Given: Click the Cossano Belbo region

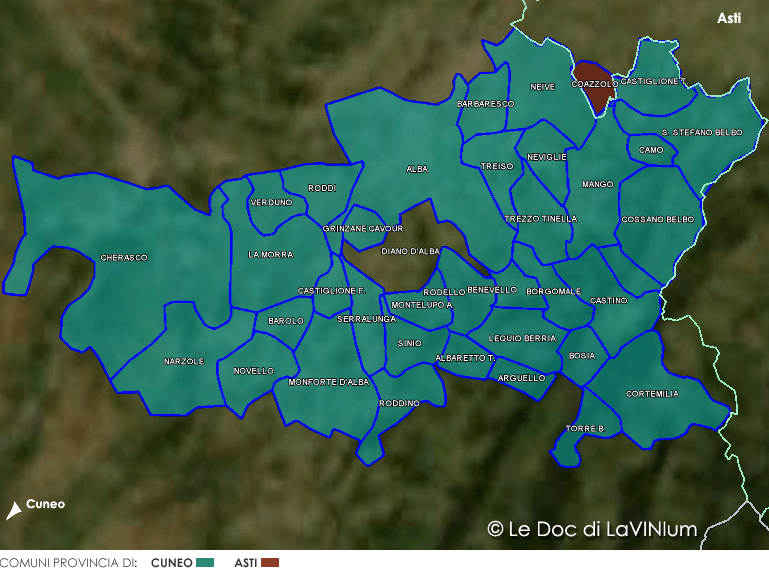Looking at the screenshot, I should pos(657,219).
